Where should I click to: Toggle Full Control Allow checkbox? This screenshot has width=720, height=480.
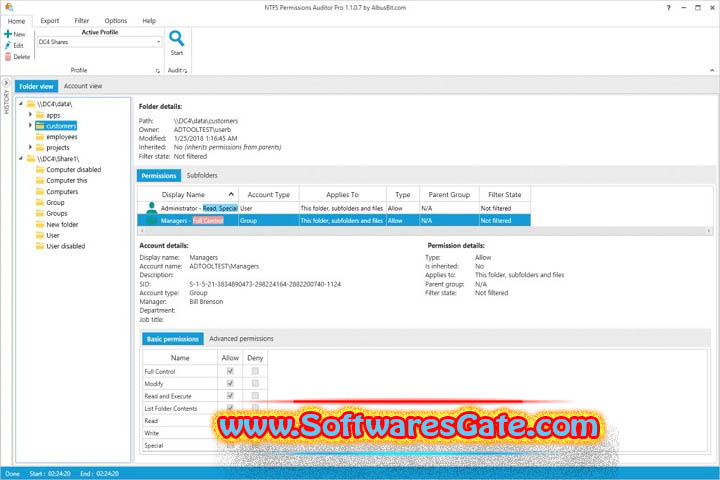pos(230,371)
